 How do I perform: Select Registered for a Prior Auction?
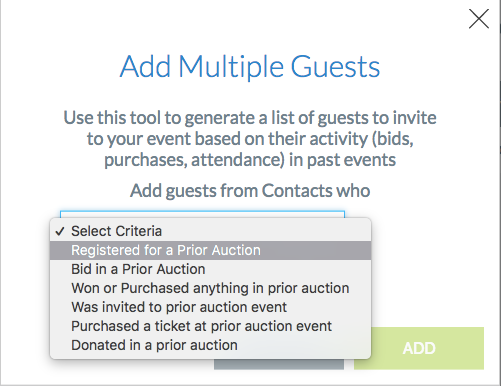pos(210,250)
